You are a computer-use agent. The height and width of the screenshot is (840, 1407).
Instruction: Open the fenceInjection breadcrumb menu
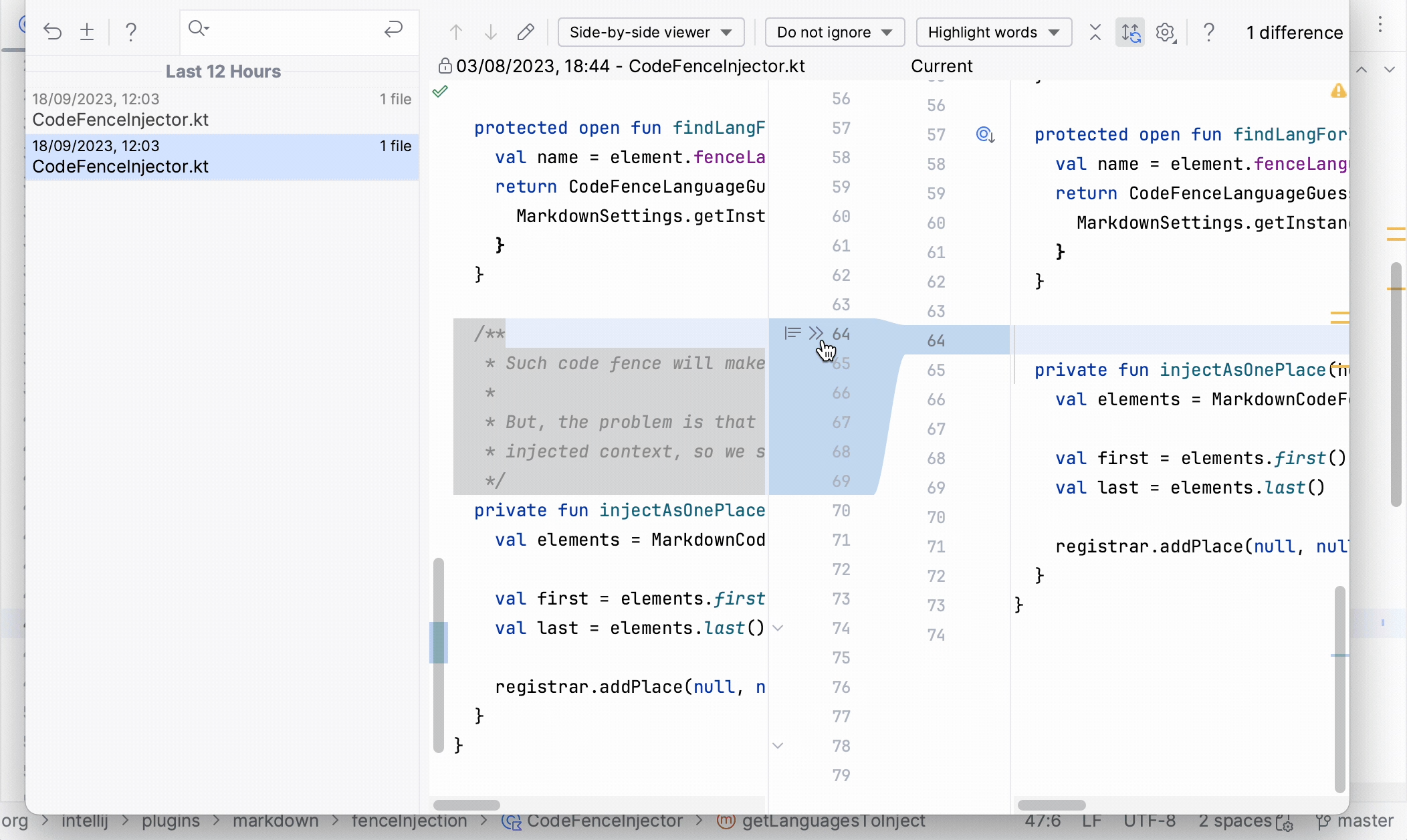tap(410, 821)
